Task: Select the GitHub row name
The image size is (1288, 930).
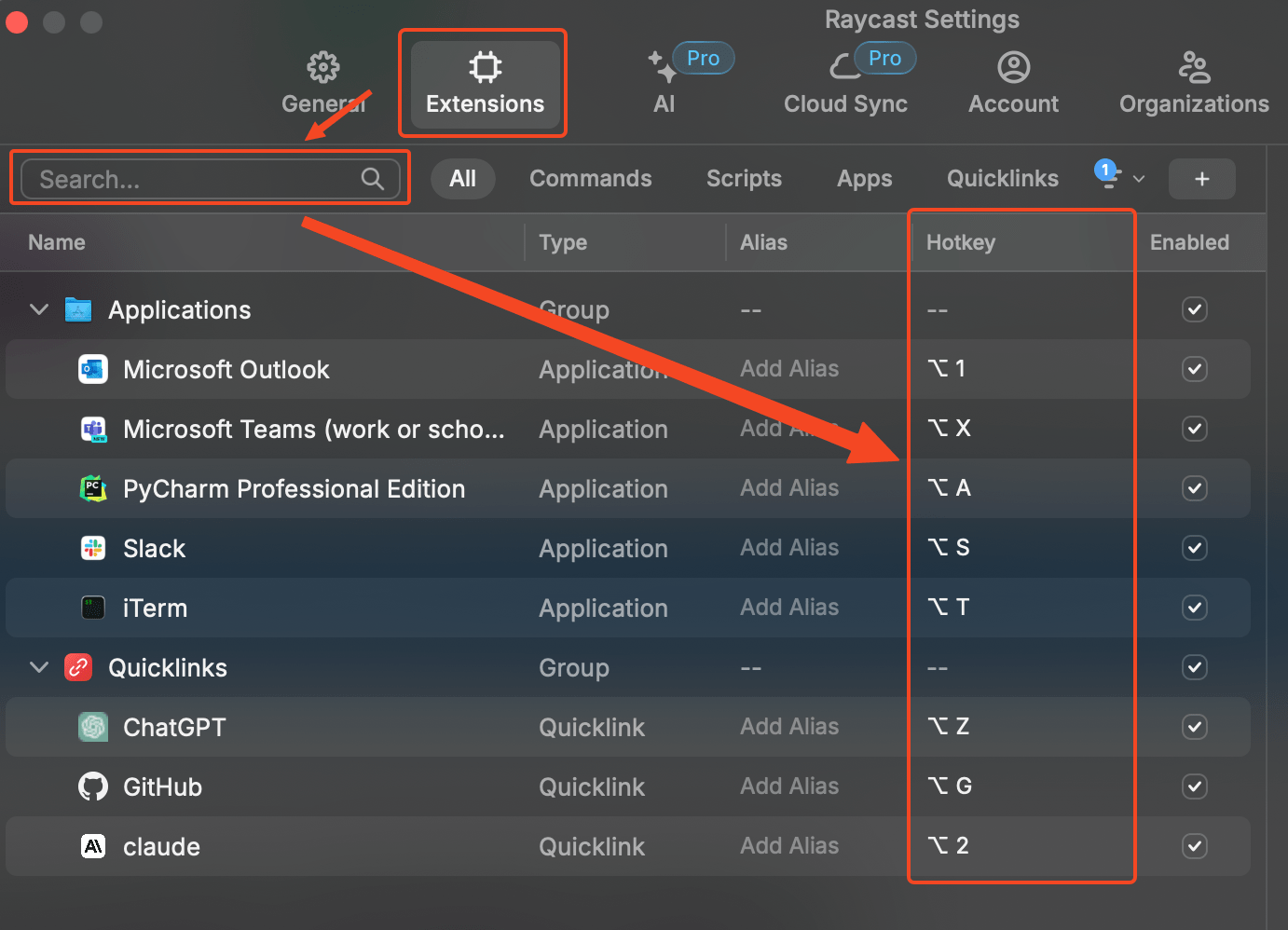Action: [x=162, y=786]
